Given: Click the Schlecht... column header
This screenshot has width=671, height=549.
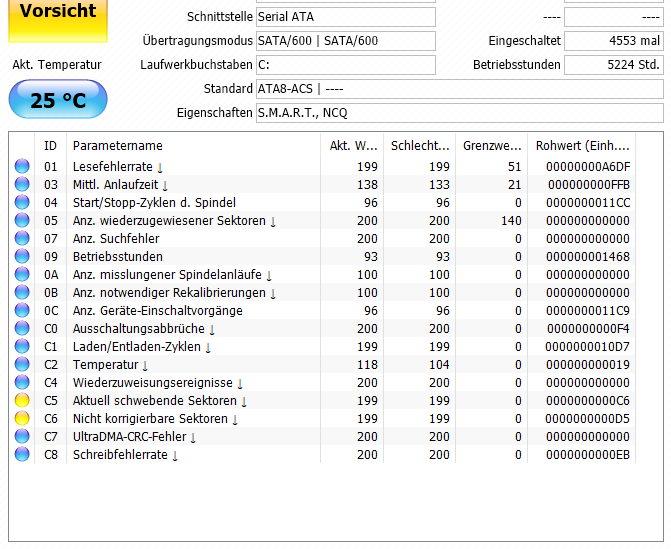Looking at the screenshot, I should pyautogui.click(x=420, y=145).
